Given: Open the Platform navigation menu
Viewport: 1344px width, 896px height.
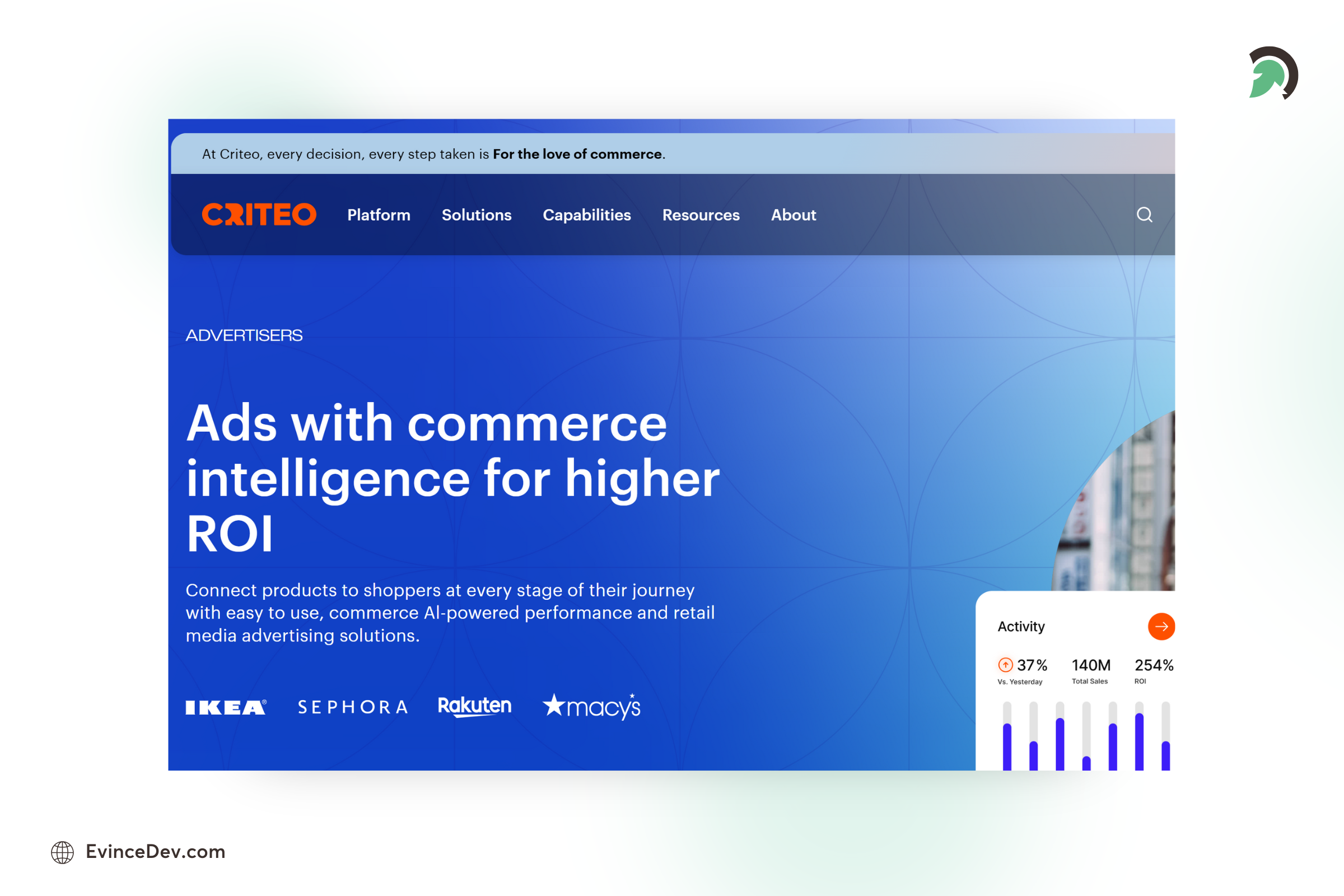Looking at the screenshot, I should [379, 215].
